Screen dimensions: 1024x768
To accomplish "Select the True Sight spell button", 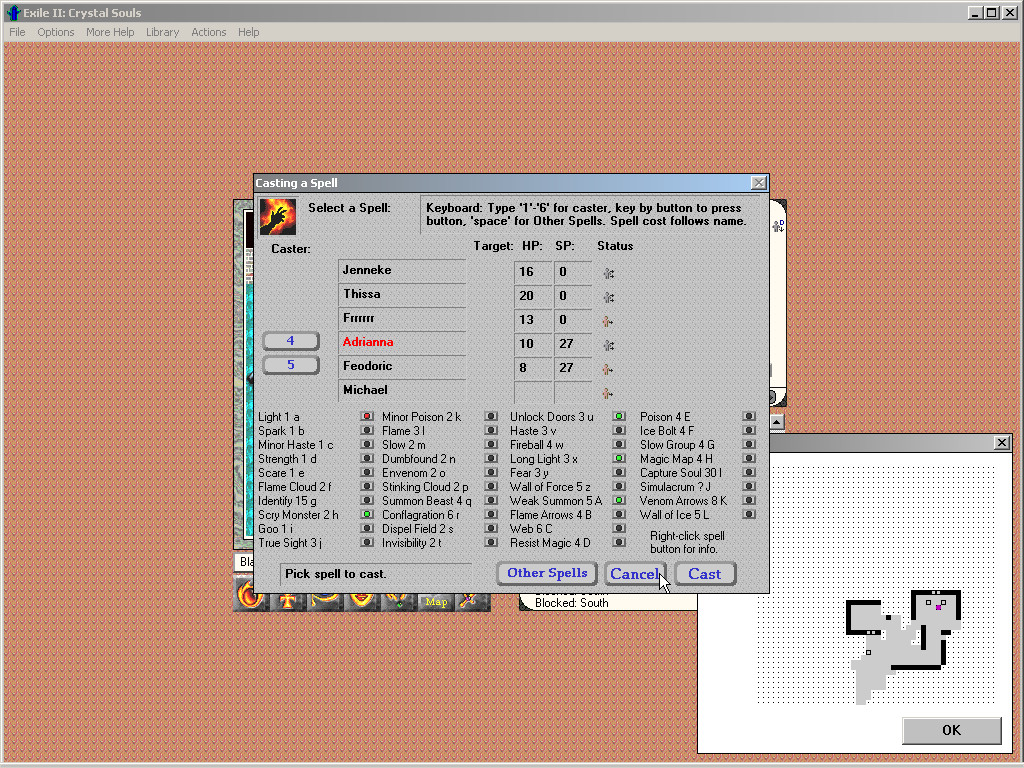I will coord(367,543).
